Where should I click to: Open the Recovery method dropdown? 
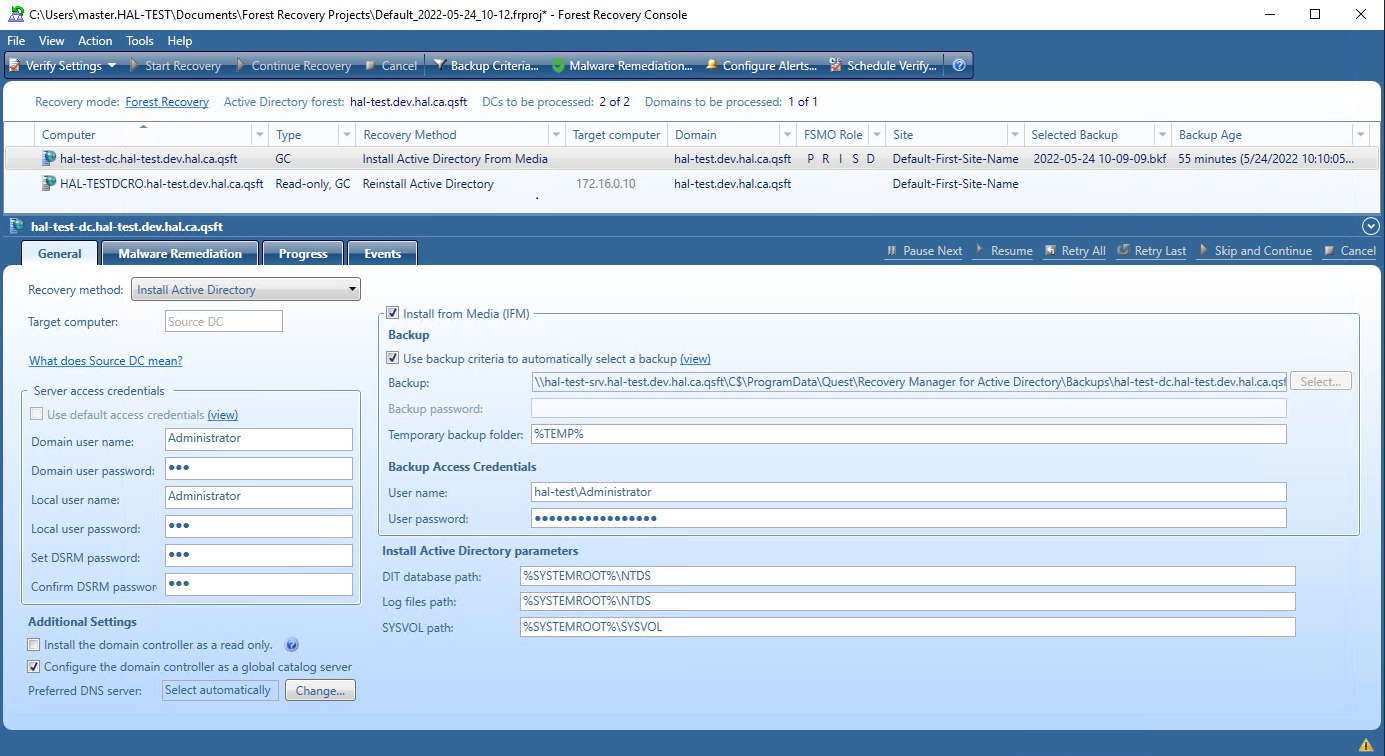(x=246, y=290)
